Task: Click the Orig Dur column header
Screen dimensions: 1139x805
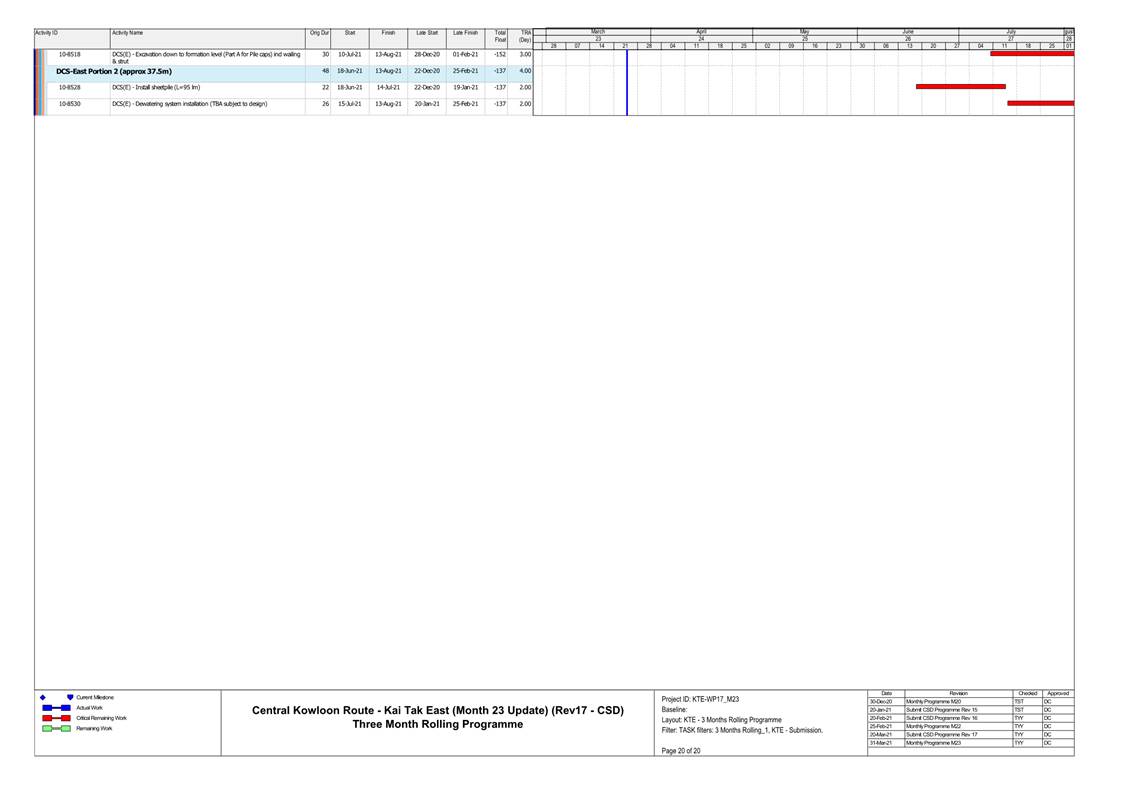Action: [319, 33]
